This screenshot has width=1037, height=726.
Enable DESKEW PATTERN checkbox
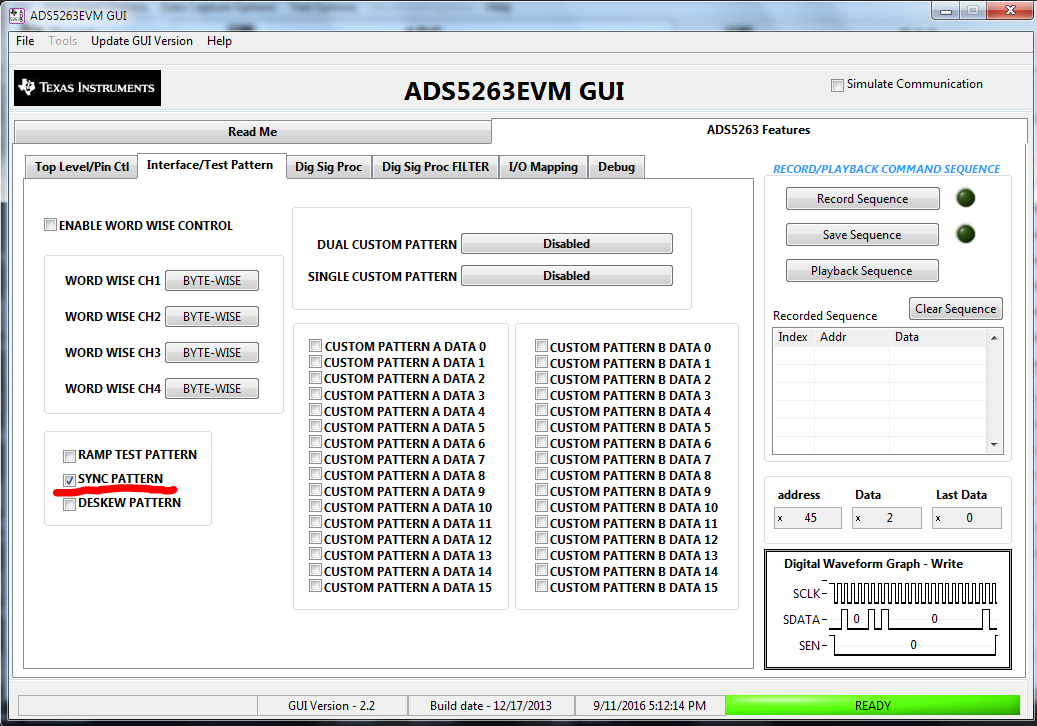tap(69, 504)
